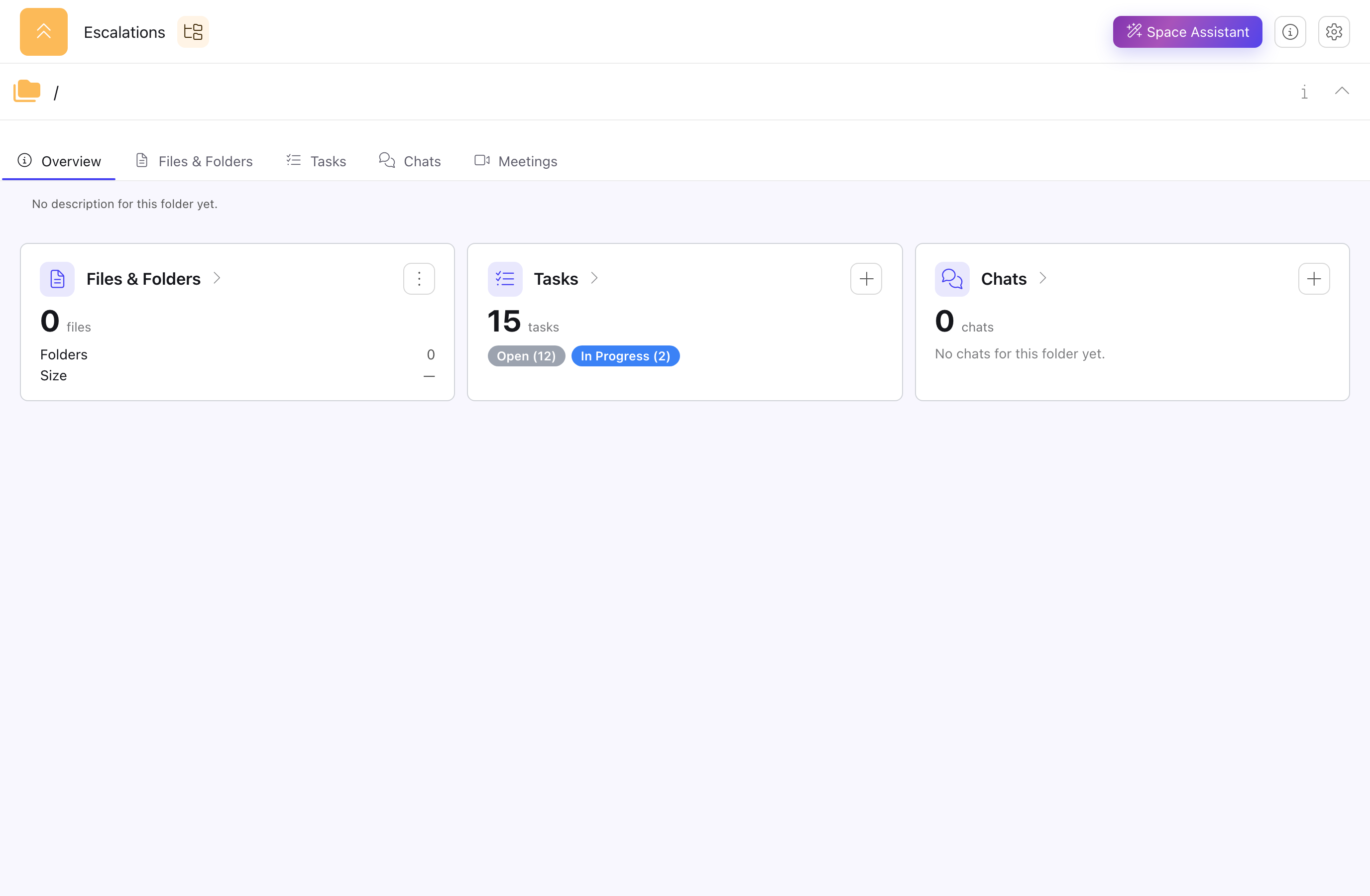
Task: Switch to the Files & Folders tab
Action: [x=194, y=161]
